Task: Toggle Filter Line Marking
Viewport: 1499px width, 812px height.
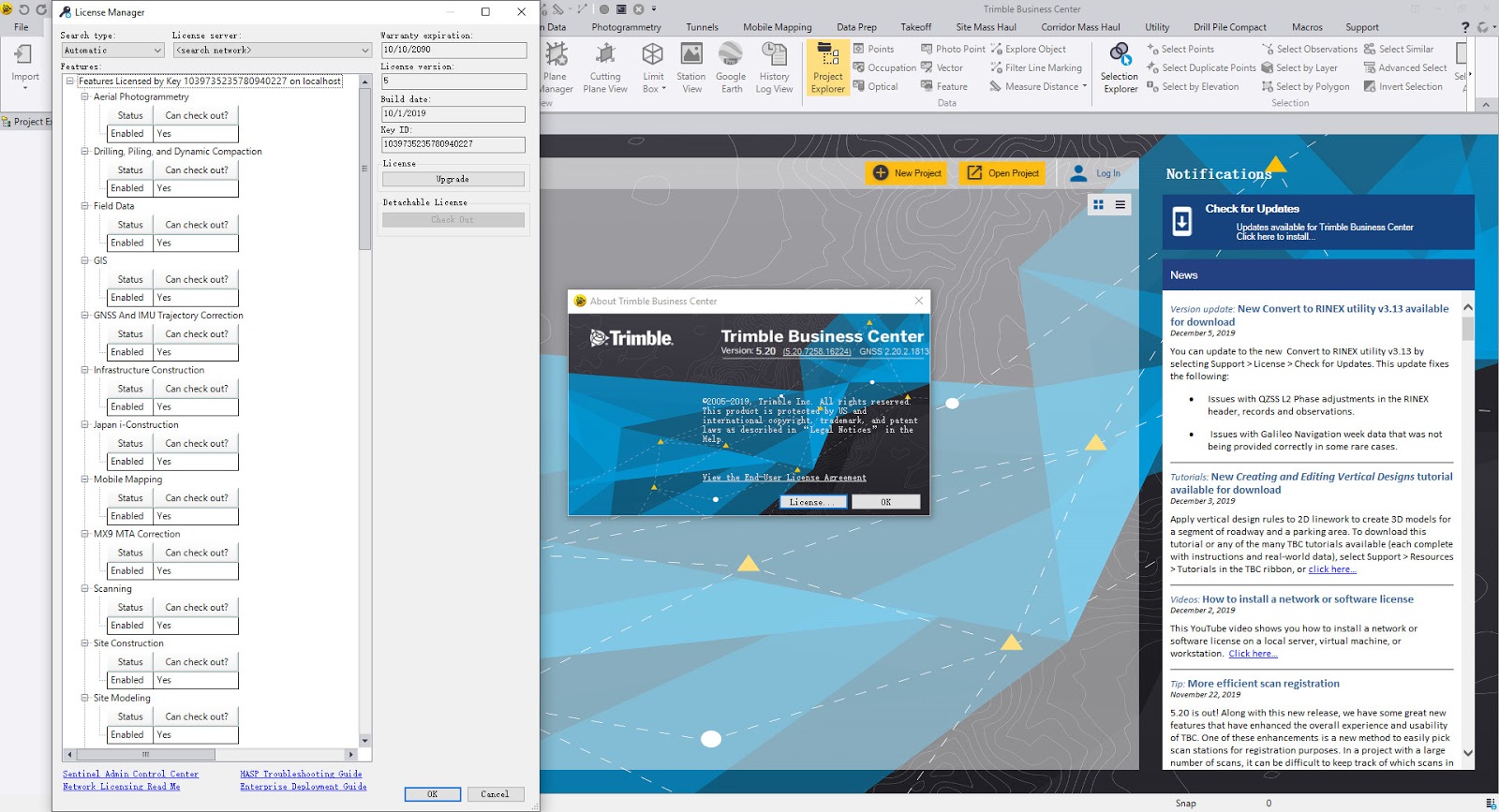Action: click(1035, 67)
